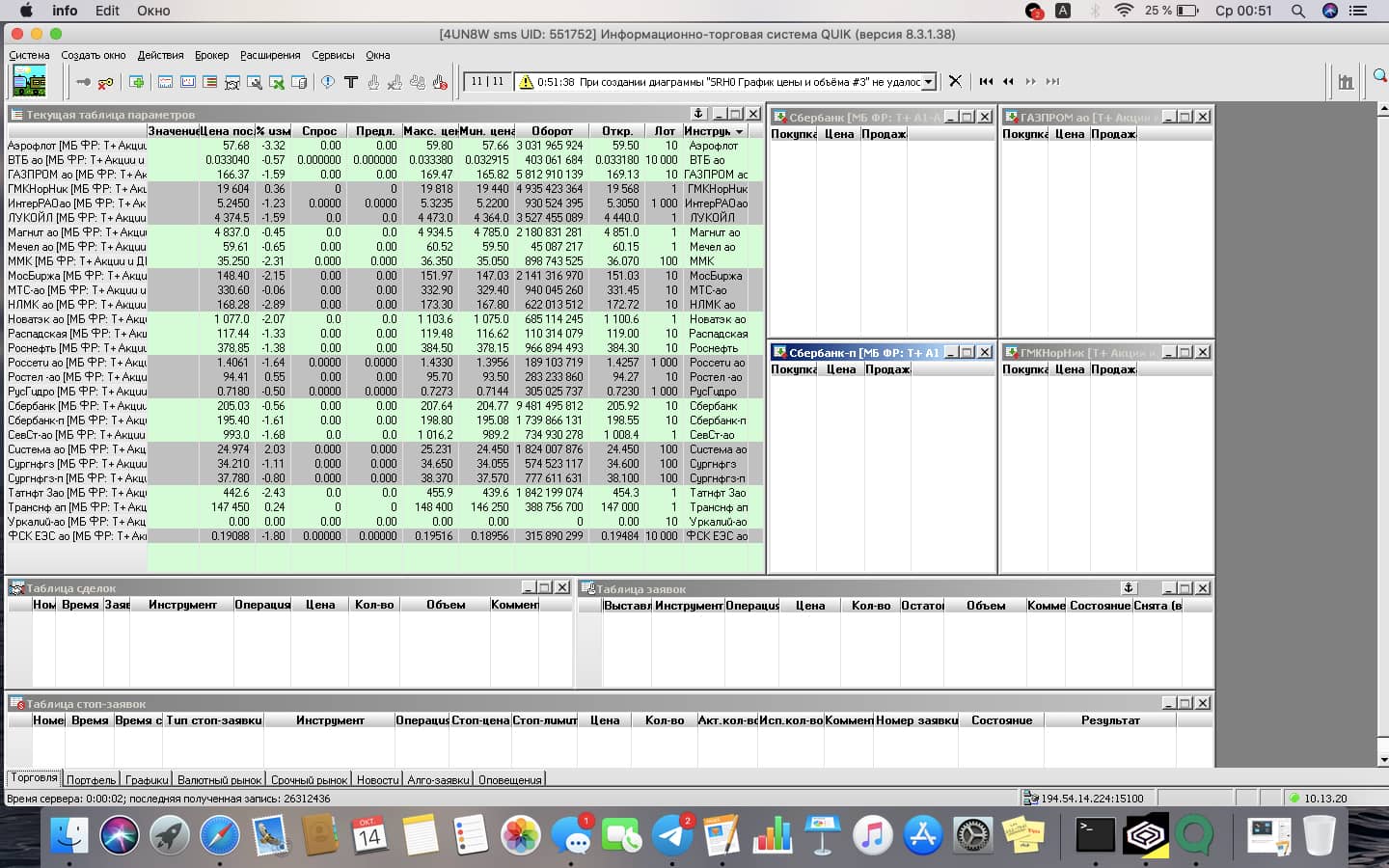Switch to the Портфель tab
The image size is (1389, 868).
click(92, 779)
